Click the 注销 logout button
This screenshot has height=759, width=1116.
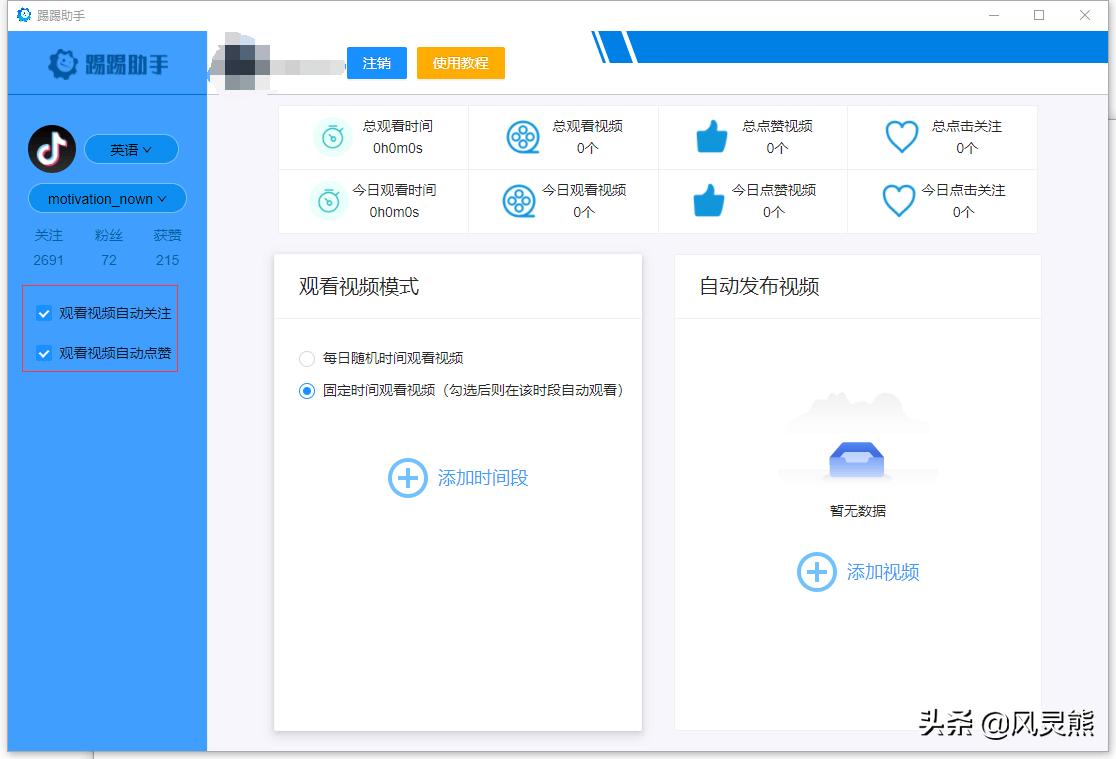tap(376, 62)
